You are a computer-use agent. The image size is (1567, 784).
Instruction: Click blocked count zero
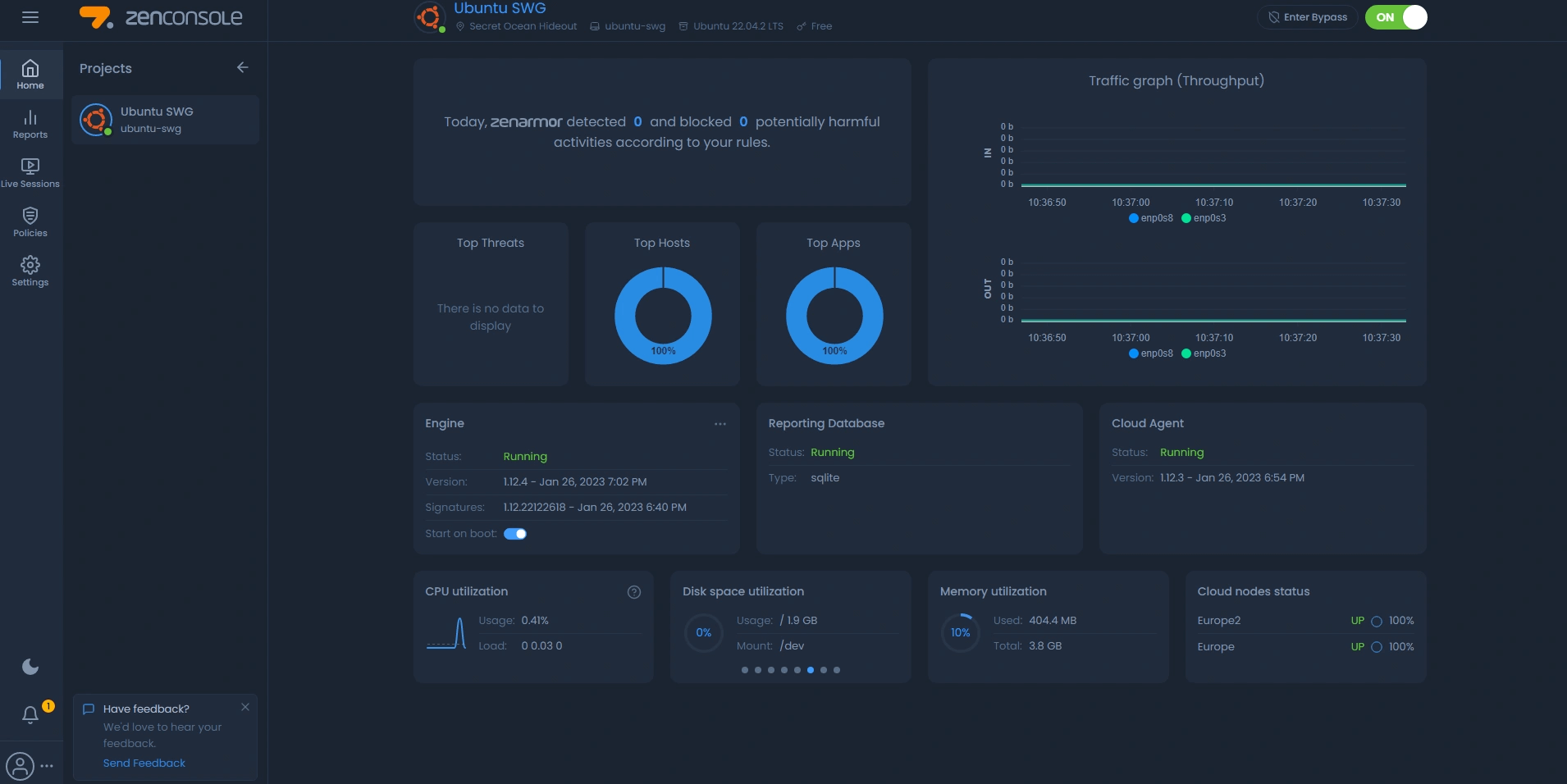click(743, 121)
